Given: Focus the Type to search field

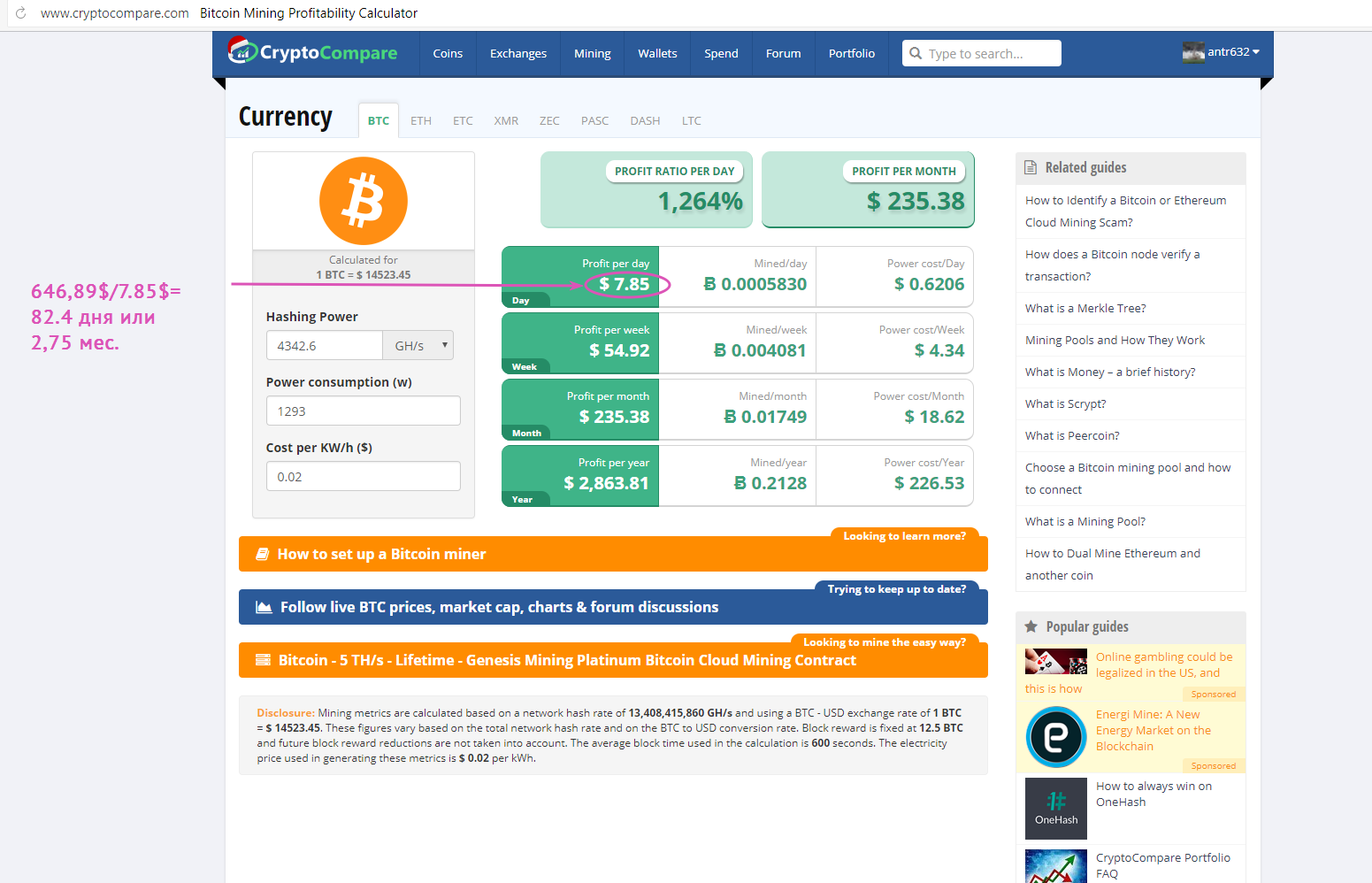Looking at the screenshot, I should click(x=982, y=53).
